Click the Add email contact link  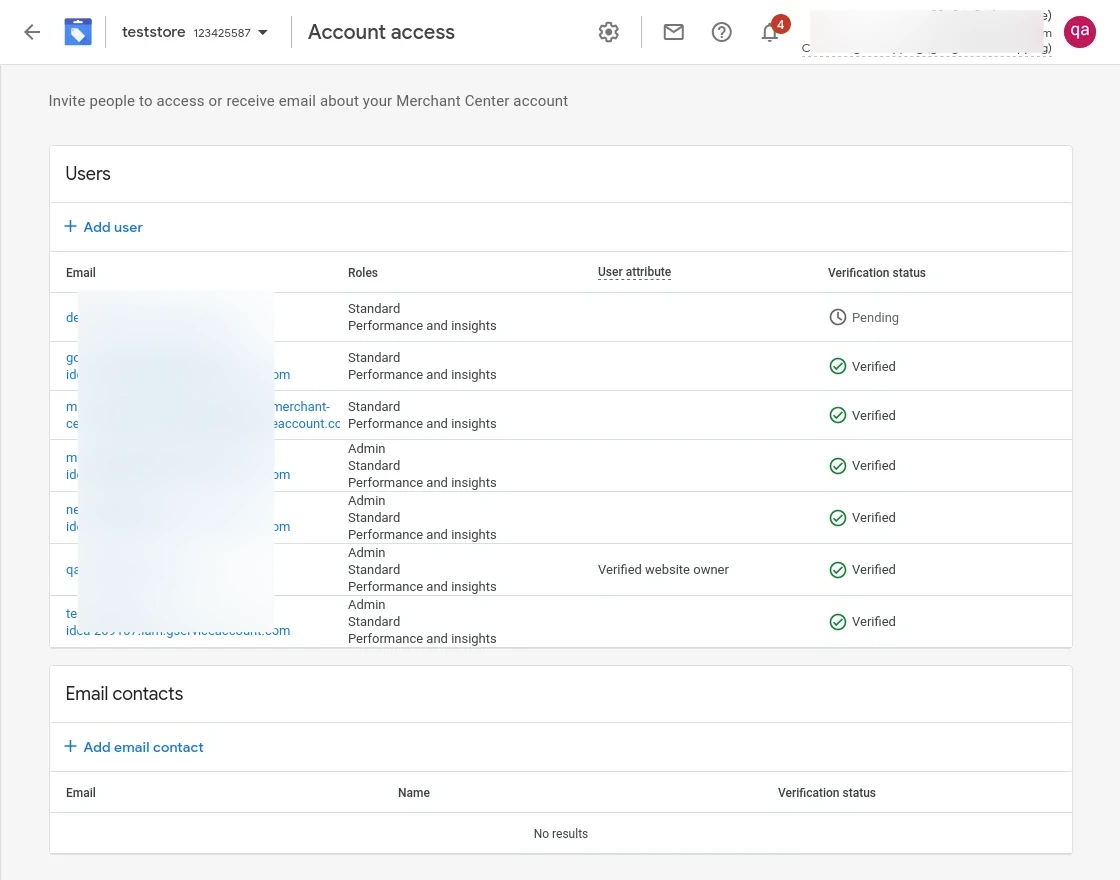pyautogui.click(x=143, y=747)
